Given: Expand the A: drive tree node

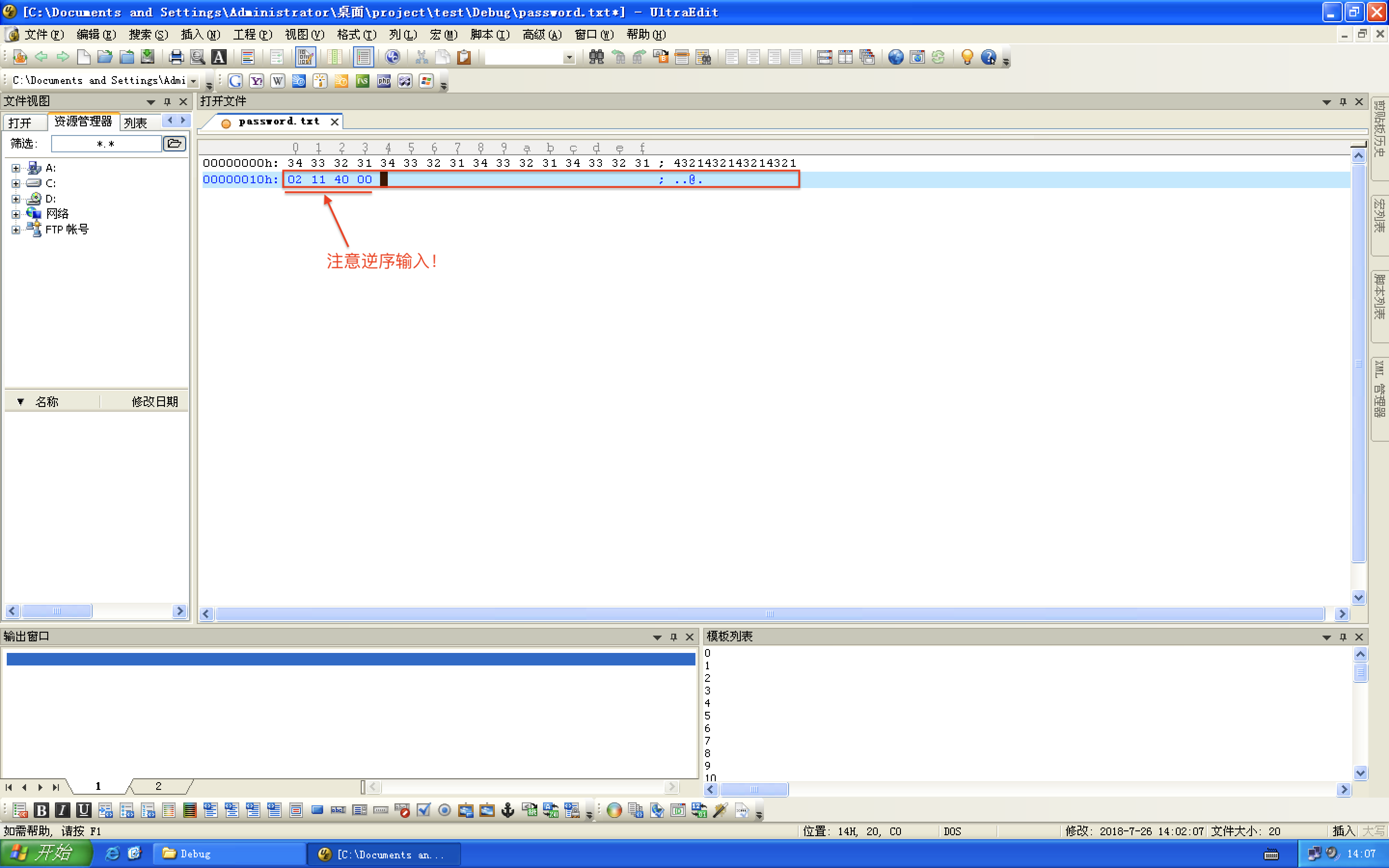Looking at the screenshot, I should 16,168.
